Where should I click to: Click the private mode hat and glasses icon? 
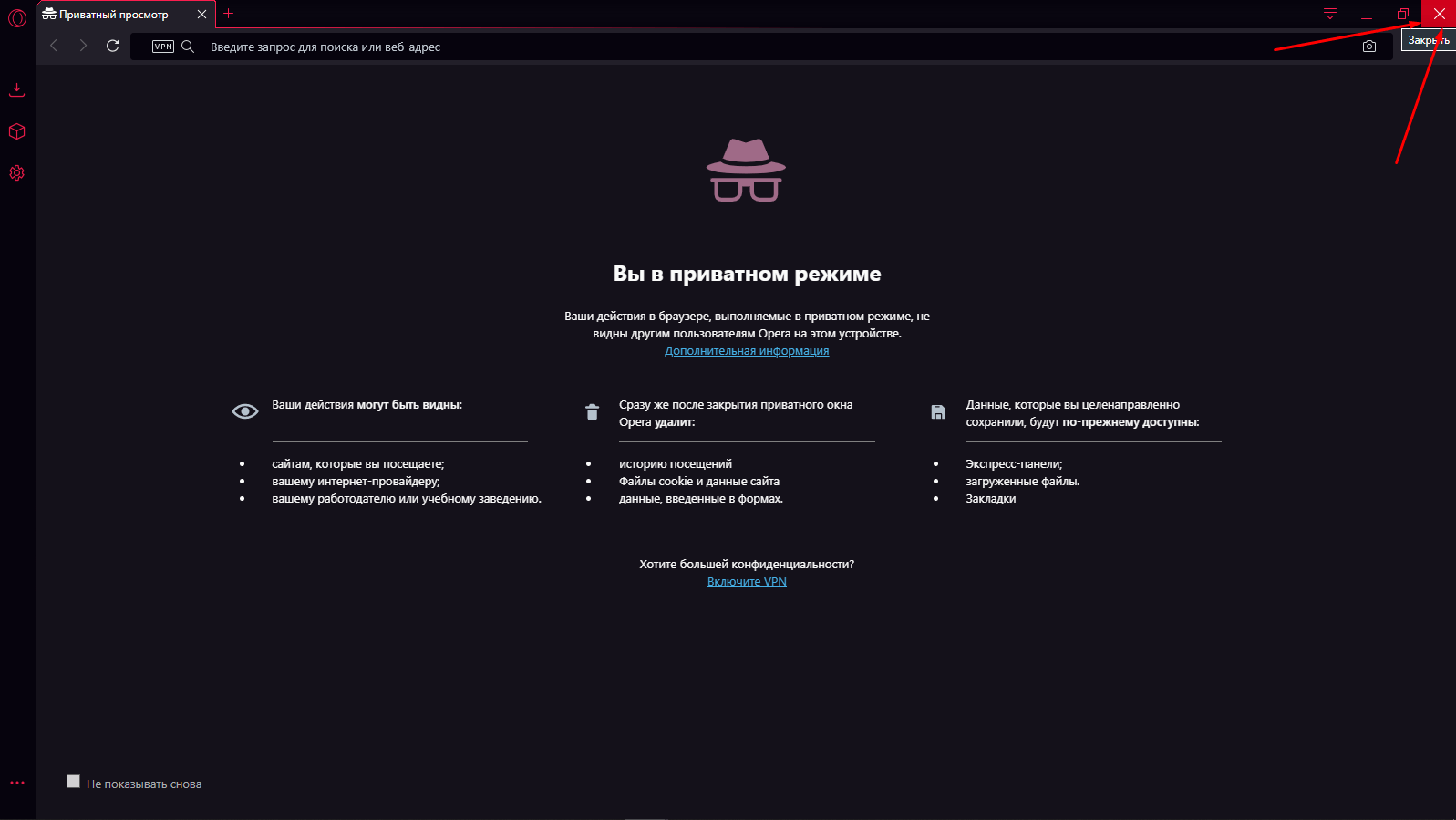click(746, 170)
